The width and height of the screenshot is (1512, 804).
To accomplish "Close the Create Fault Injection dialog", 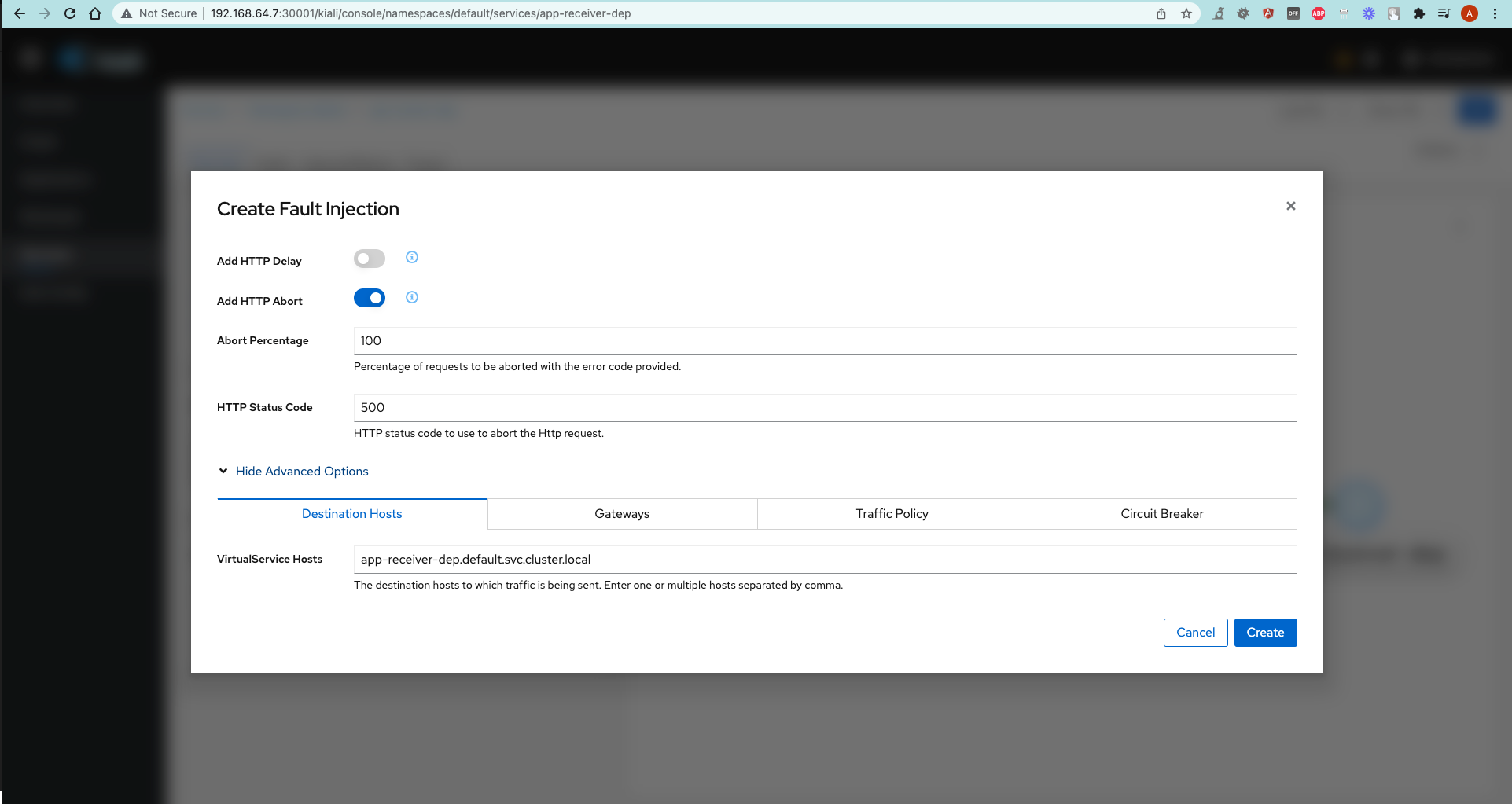I will pyautogui.click(x=1290, y=206).
